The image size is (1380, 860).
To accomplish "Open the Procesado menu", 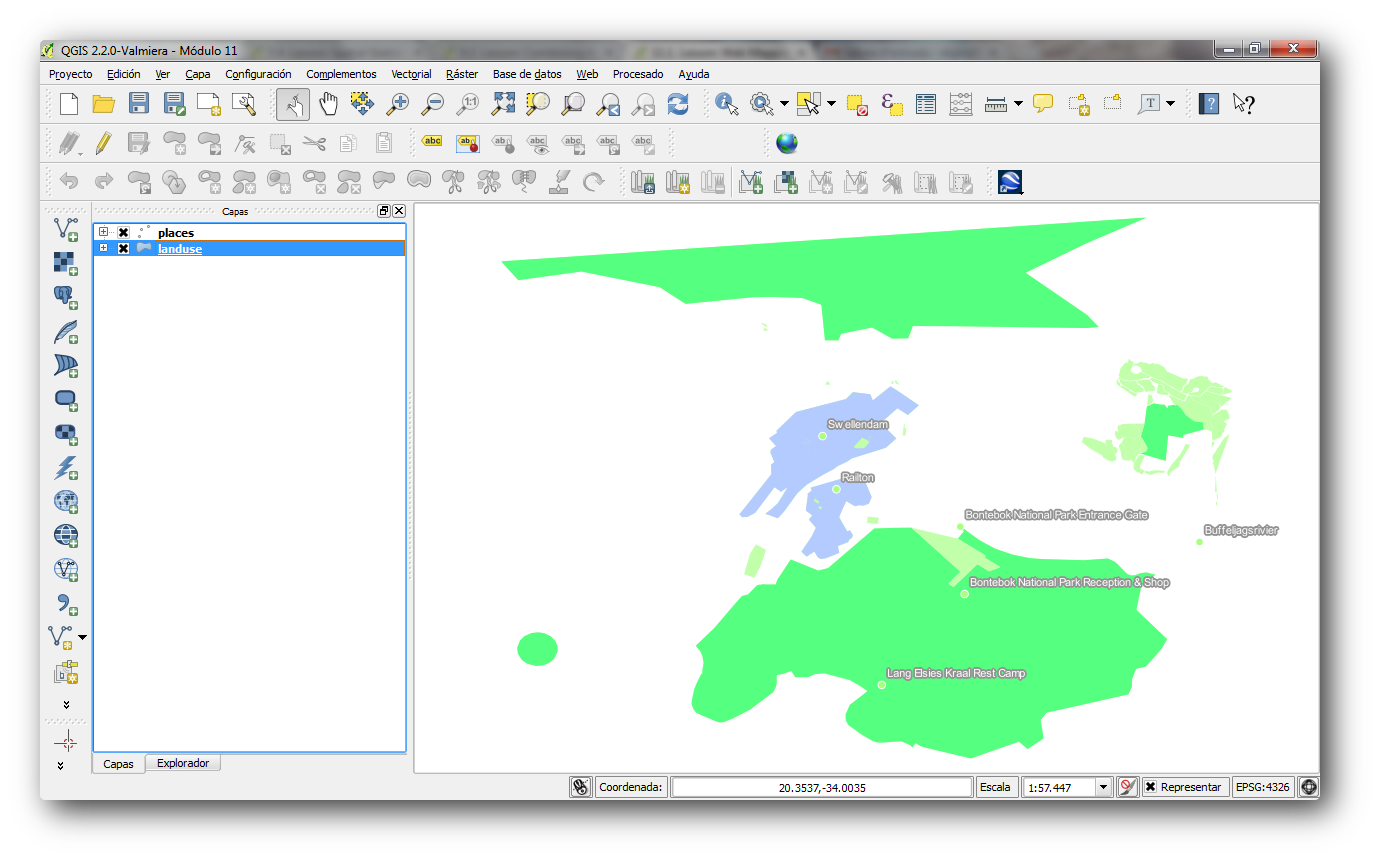I will [x=638, y=74].
